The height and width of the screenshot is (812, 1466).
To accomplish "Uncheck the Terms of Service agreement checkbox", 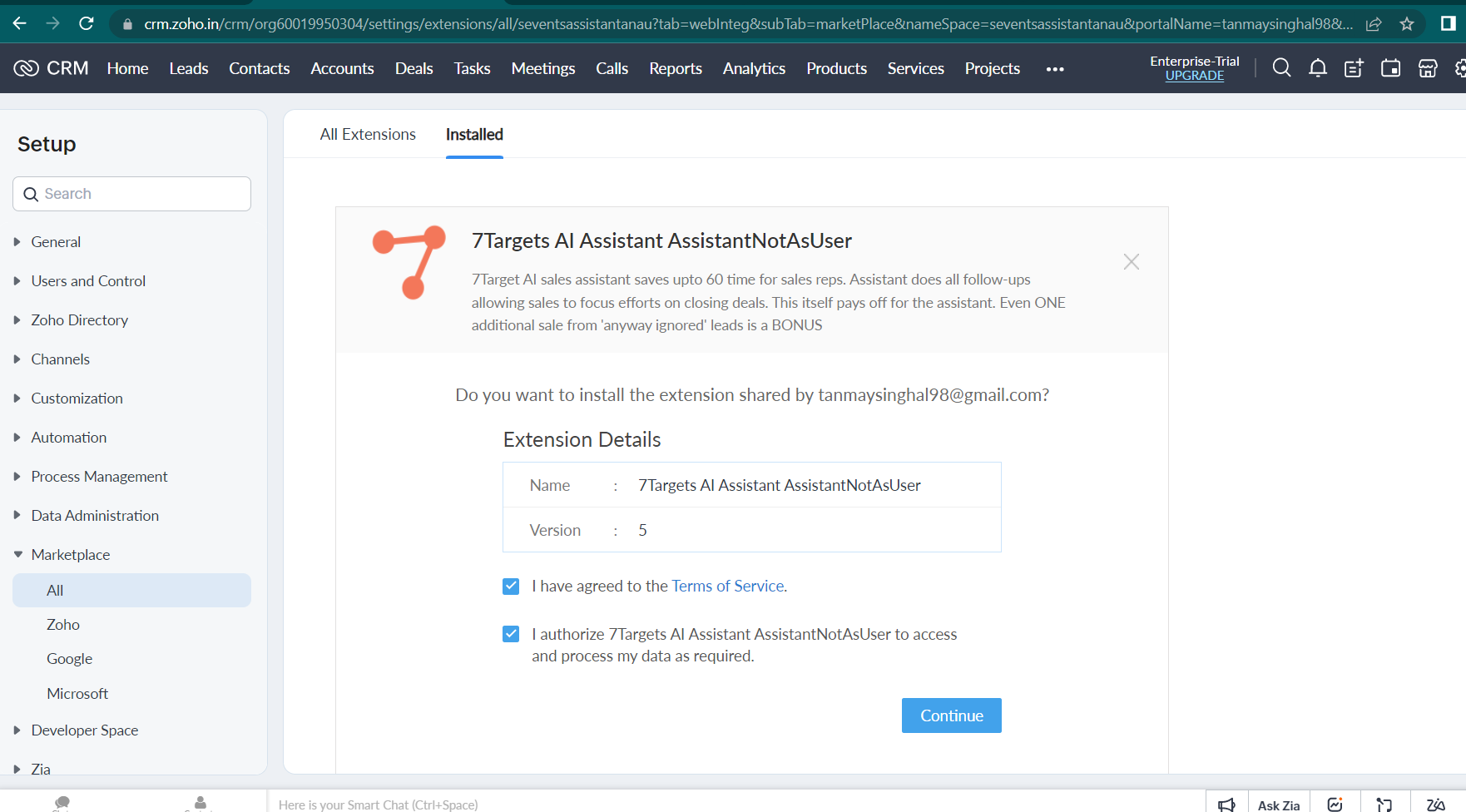I will point(511,587).
